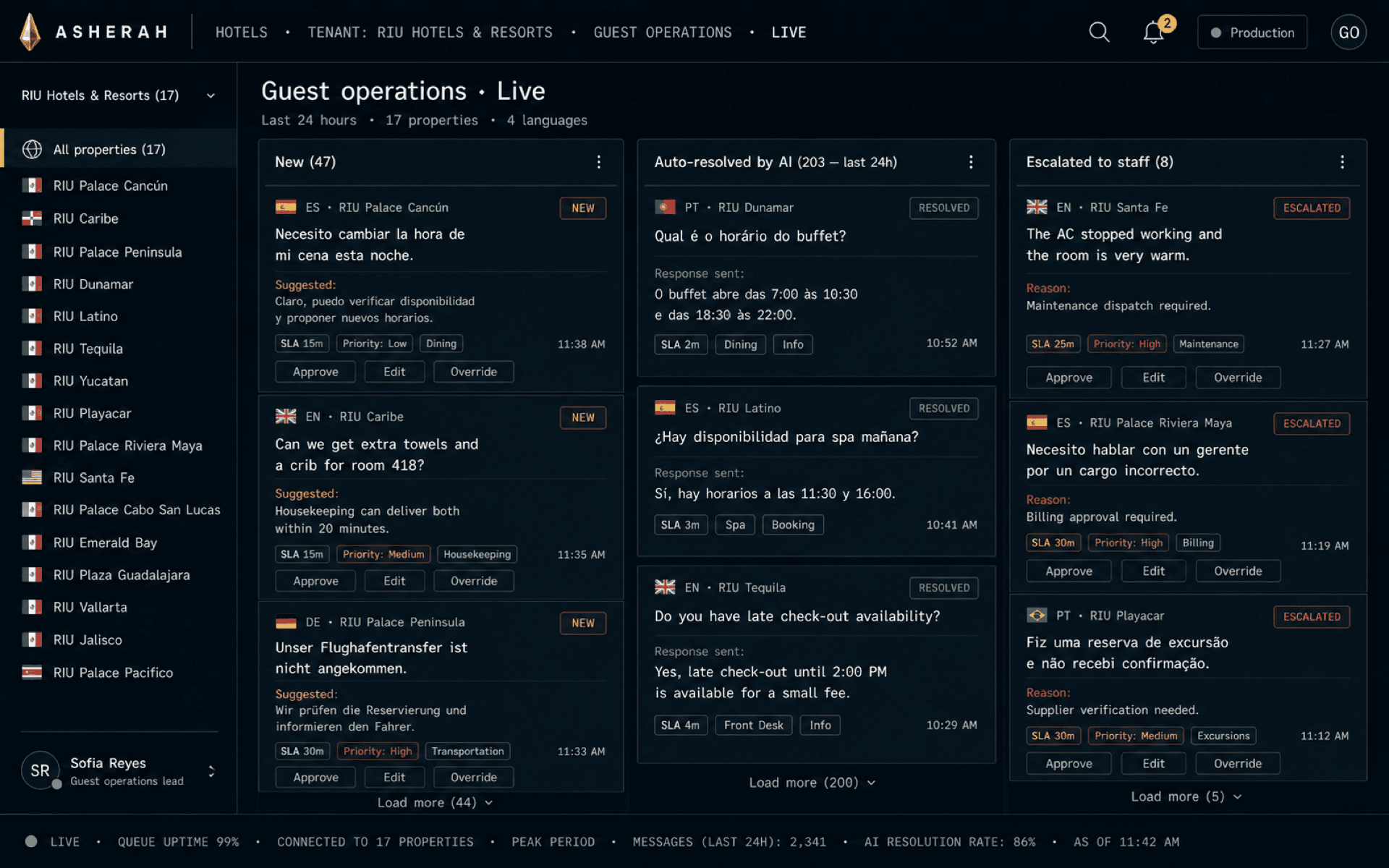Click flag icon beside RIU Dunamar sidebar row
This screenshot has height=868, width=1389.
[32, 284]
